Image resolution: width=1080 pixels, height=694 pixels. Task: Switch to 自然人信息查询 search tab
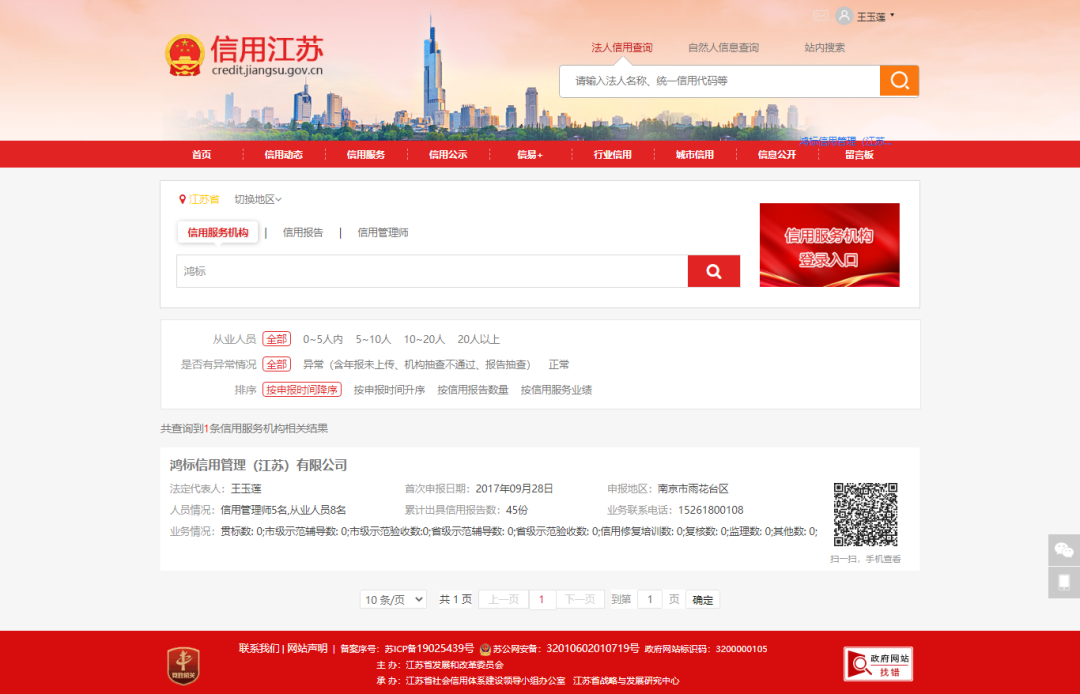(723, 48)
